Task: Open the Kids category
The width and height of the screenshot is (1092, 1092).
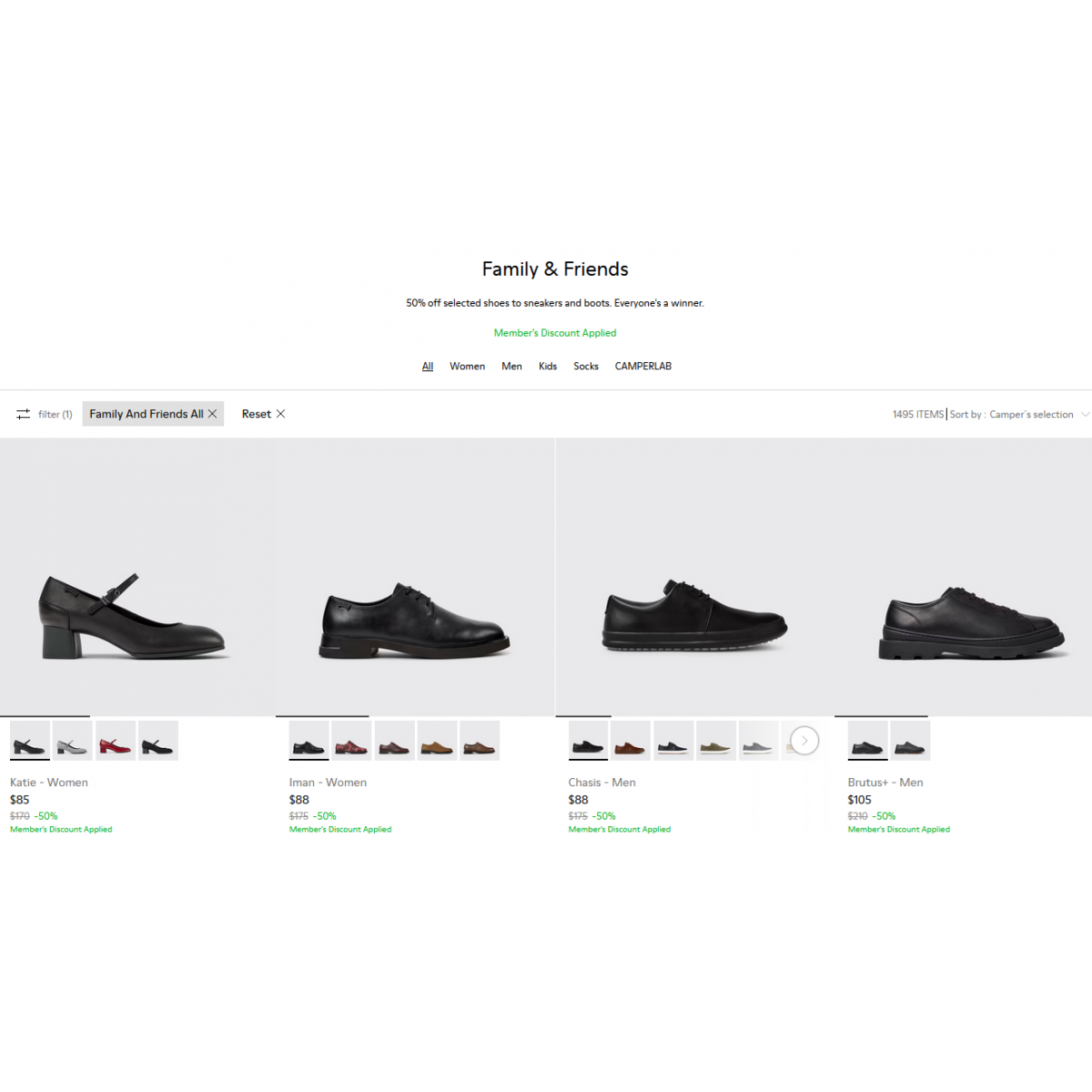Action: pos(547,367)
